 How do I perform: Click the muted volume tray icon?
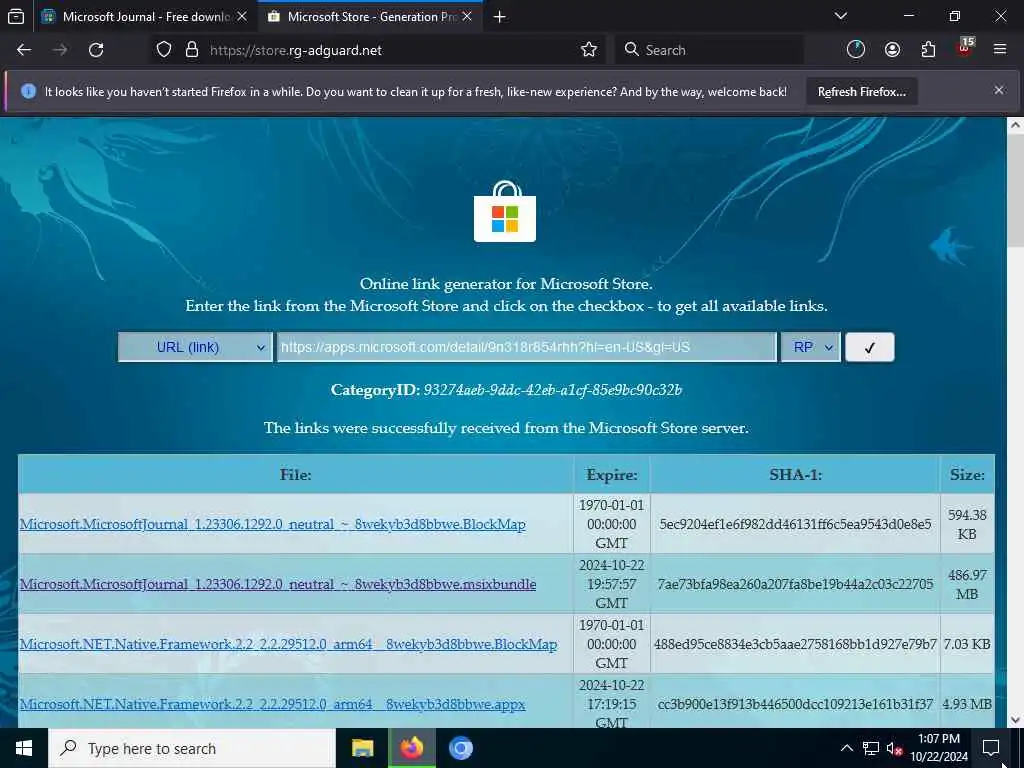[x=895, y=748]
